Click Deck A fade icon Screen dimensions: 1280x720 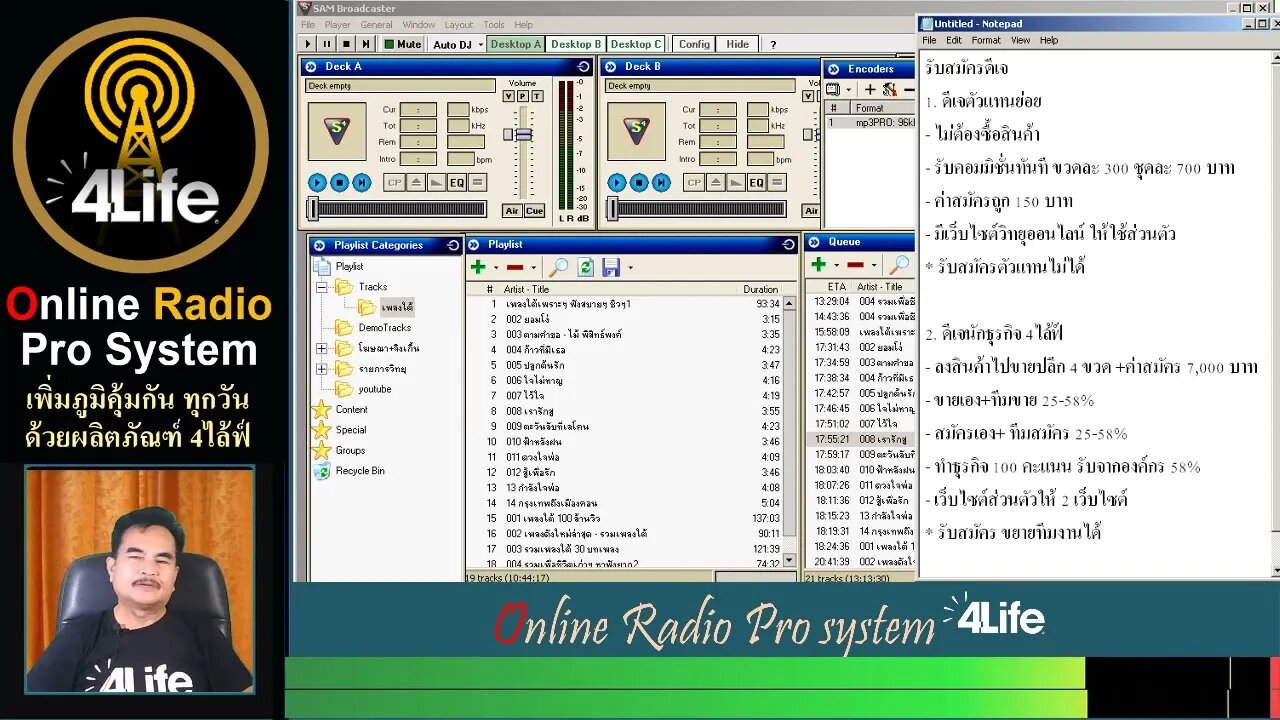tap(436, 182)
